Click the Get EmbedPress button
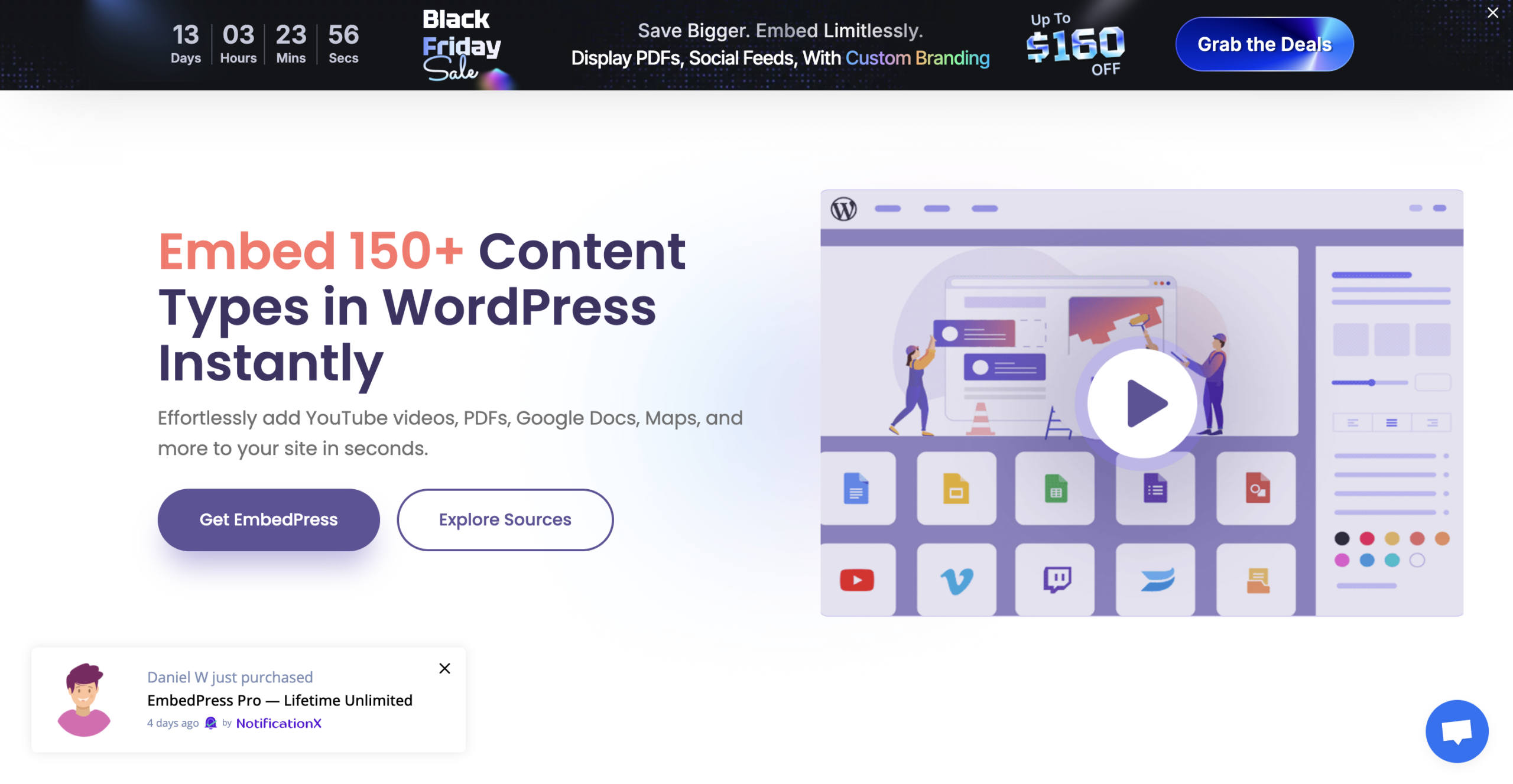The width and height of the screenshot is (1513, 784). click(268, 519)
